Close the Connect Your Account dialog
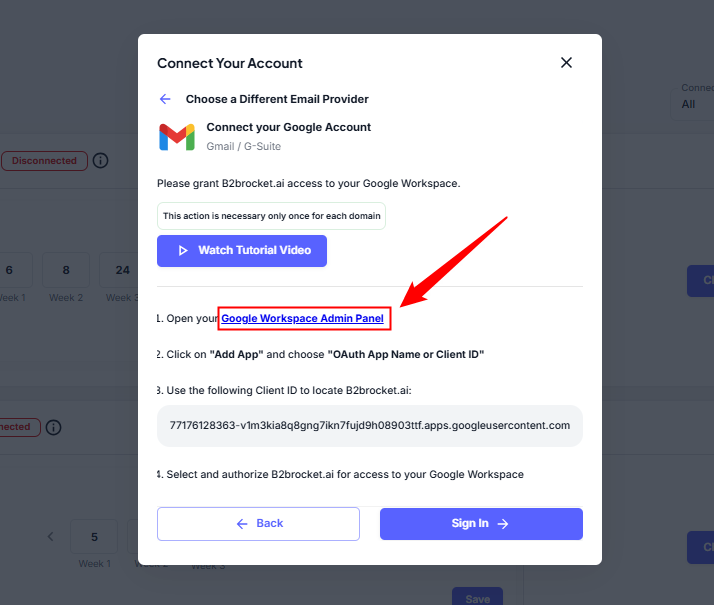The height and width of the screenshot is (605, 714). 566,63
